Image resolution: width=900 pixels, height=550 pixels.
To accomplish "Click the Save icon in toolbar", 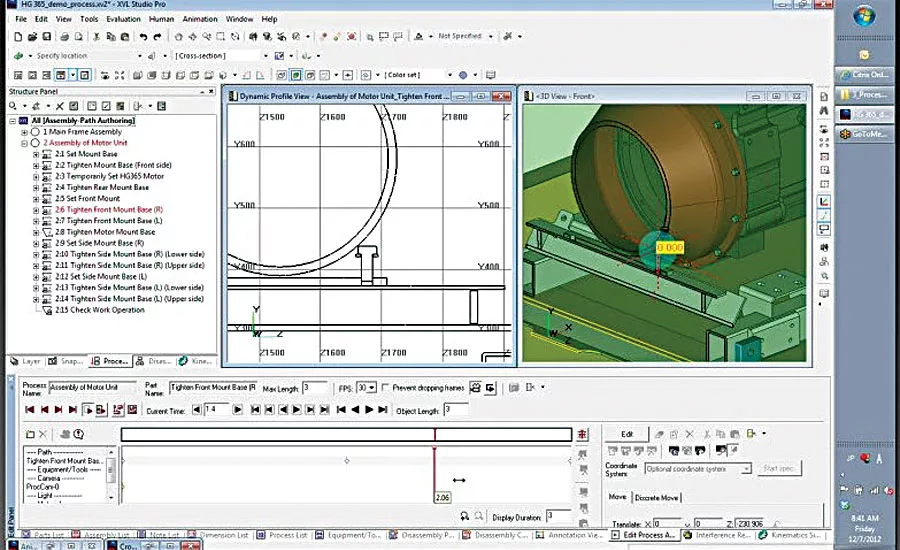I will click(46, 37).
